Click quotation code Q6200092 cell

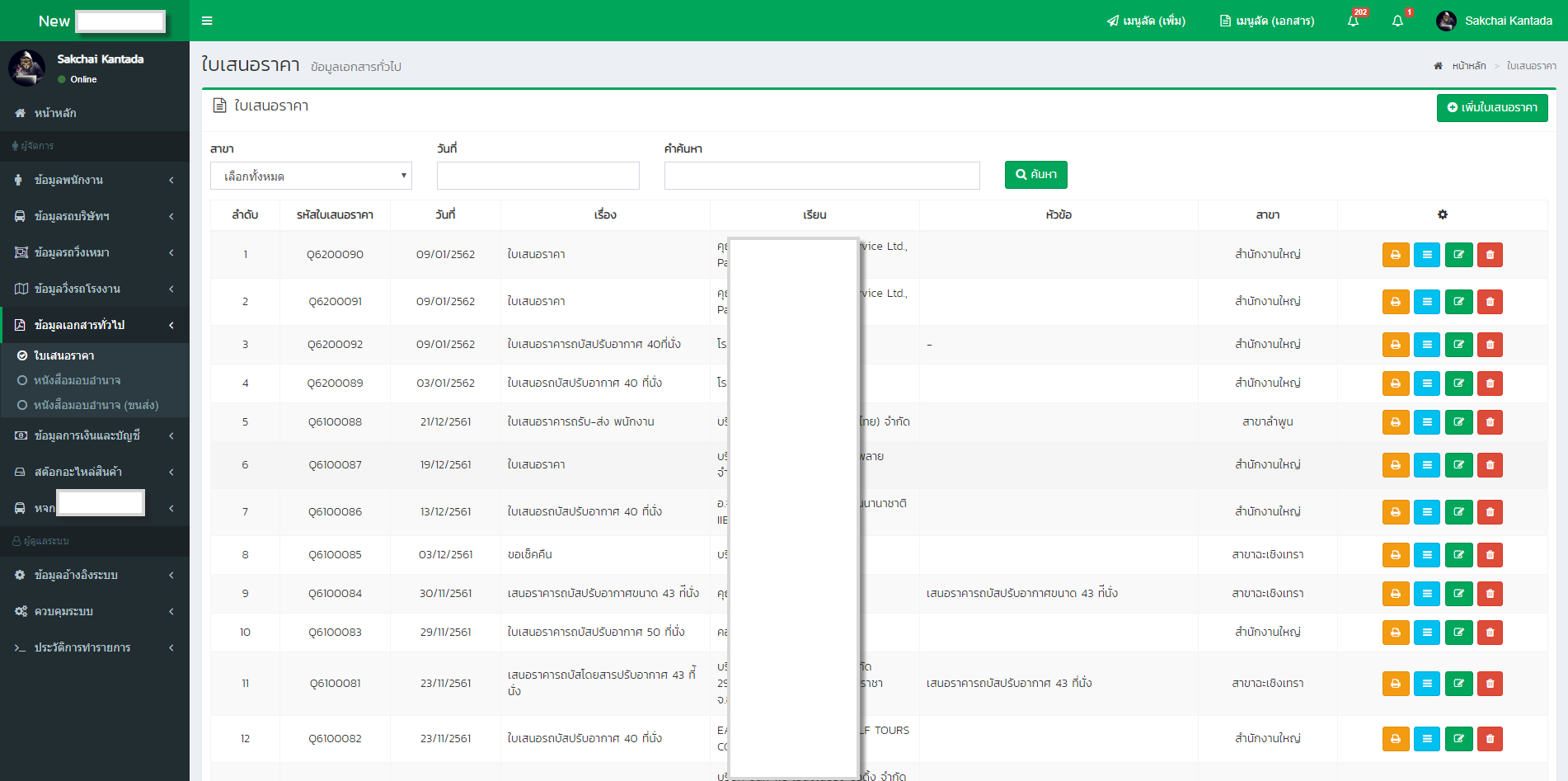tap(335, 345)
